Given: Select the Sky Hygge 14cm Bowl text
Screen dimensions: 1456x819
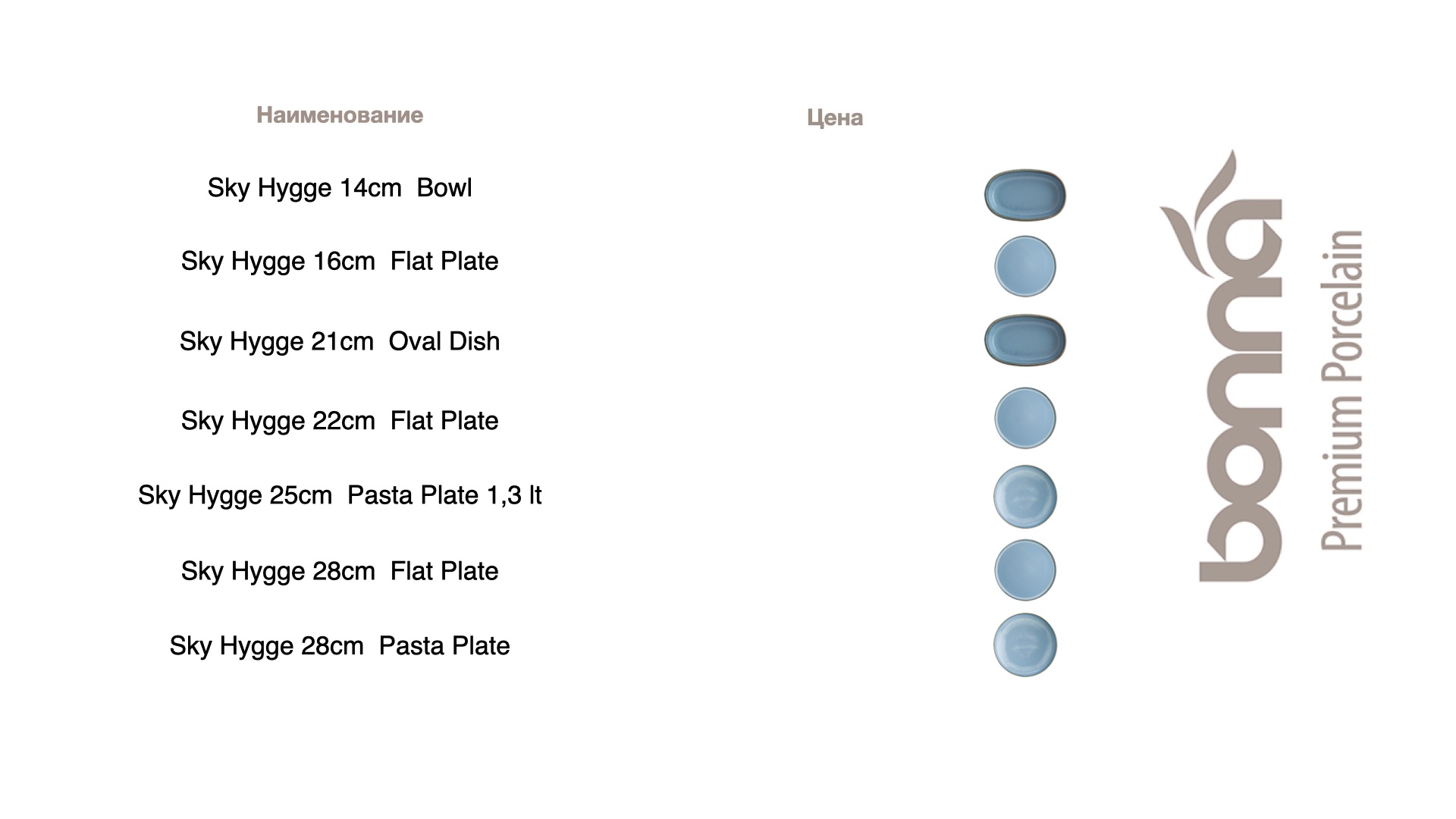Looking at the screenshot, I should point(340,188).
